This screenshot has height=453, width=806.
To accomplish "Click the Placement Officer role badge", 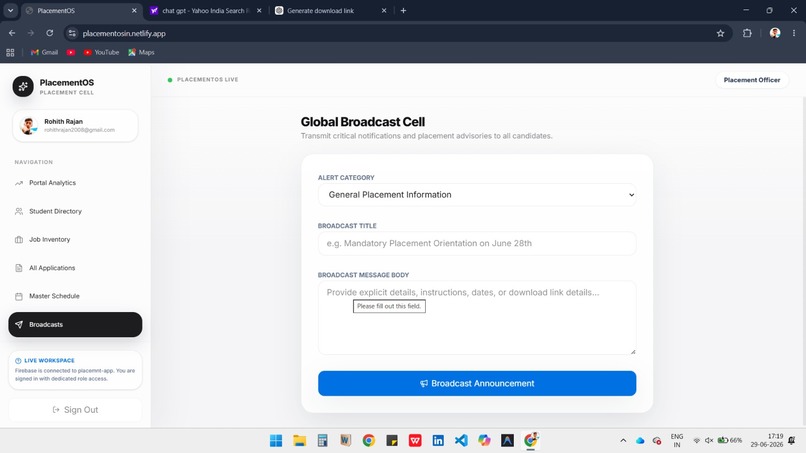I will (x=752, y=80).
